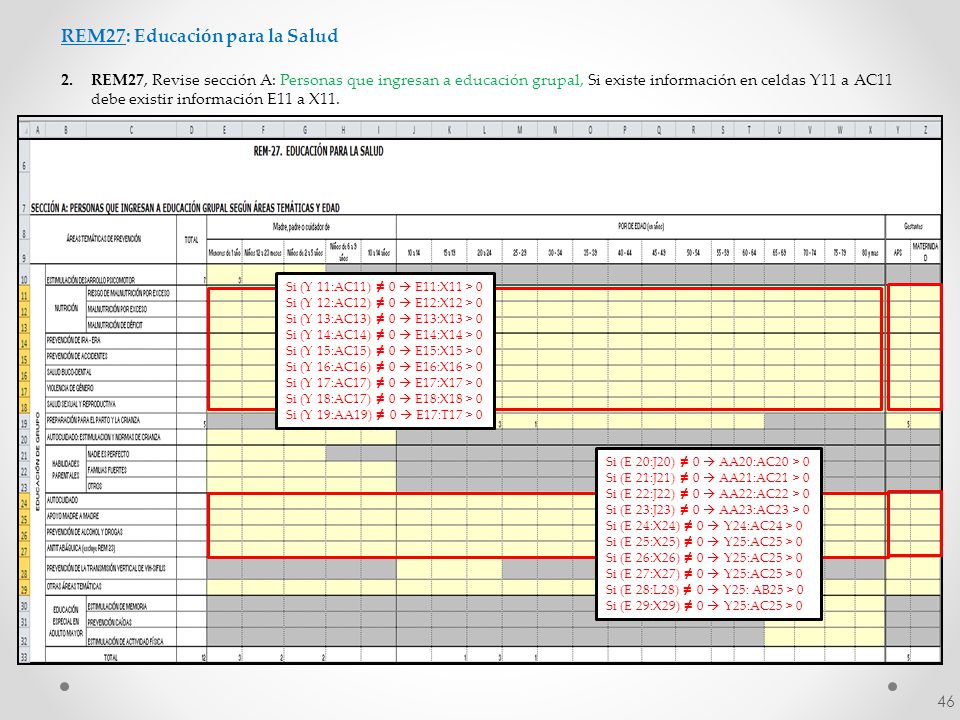Click 'NADIE ES PERFECTO' row label
Screen dimensions: 960x720
tap(108, 454)
